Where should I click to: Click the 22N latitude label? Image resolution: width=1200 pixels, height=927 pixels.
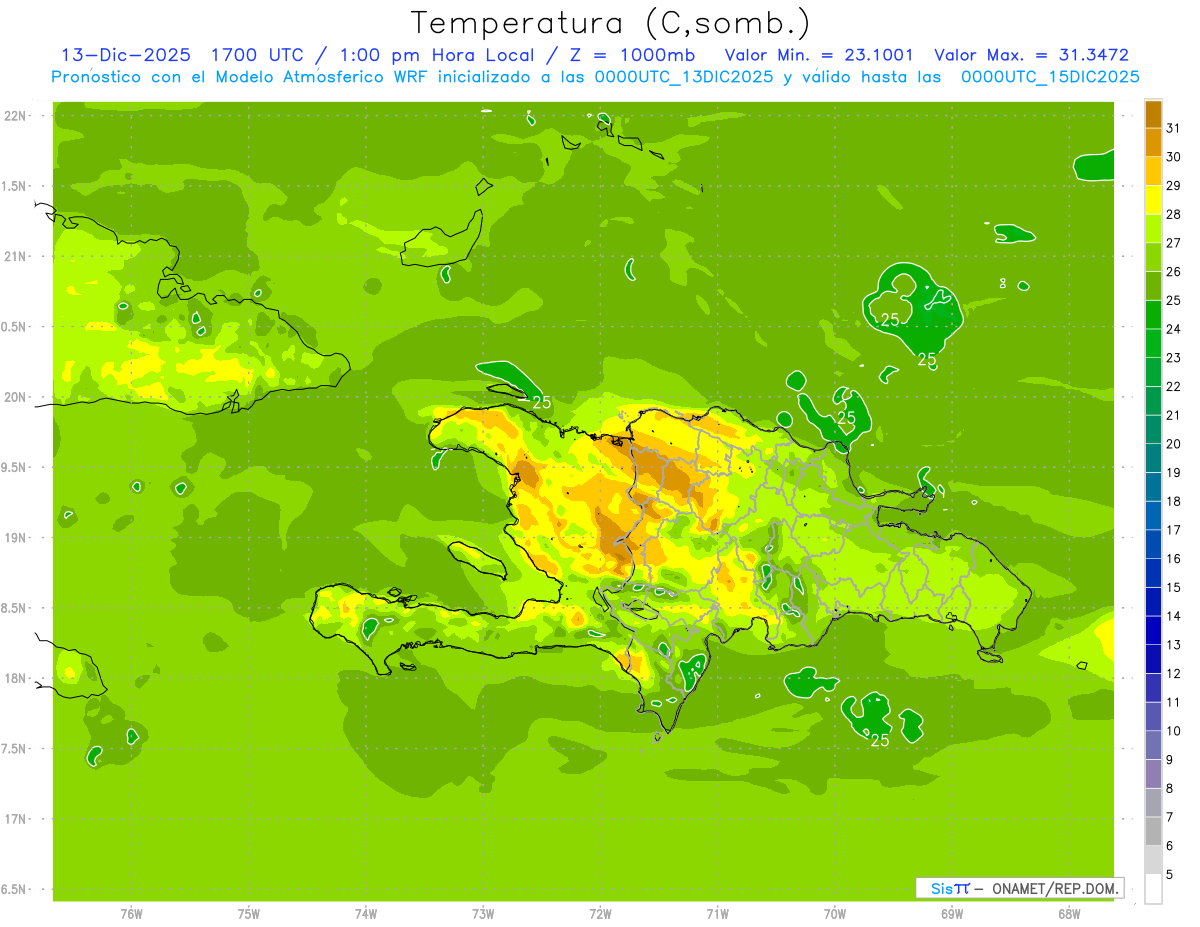(17, 116)
